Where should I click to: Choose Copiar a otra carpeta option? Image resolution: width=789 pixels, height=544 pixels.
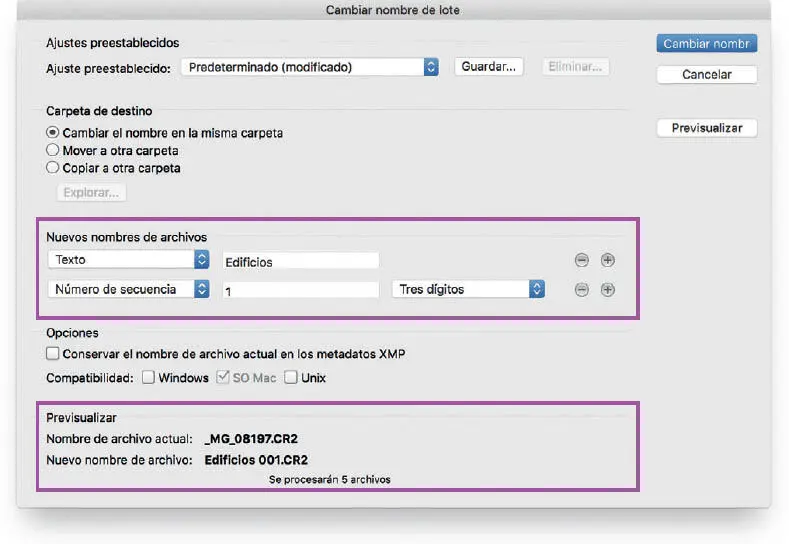pos(53,169)
